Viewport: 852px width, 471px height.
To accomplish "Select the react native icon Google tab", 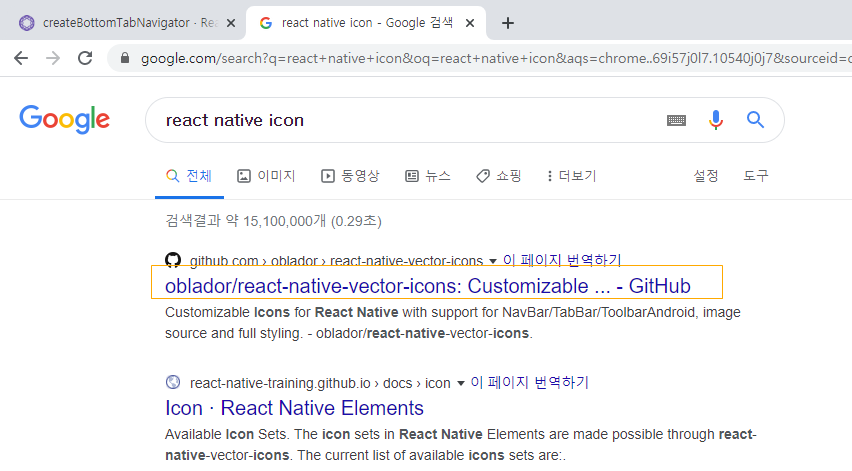I will 366,23.
